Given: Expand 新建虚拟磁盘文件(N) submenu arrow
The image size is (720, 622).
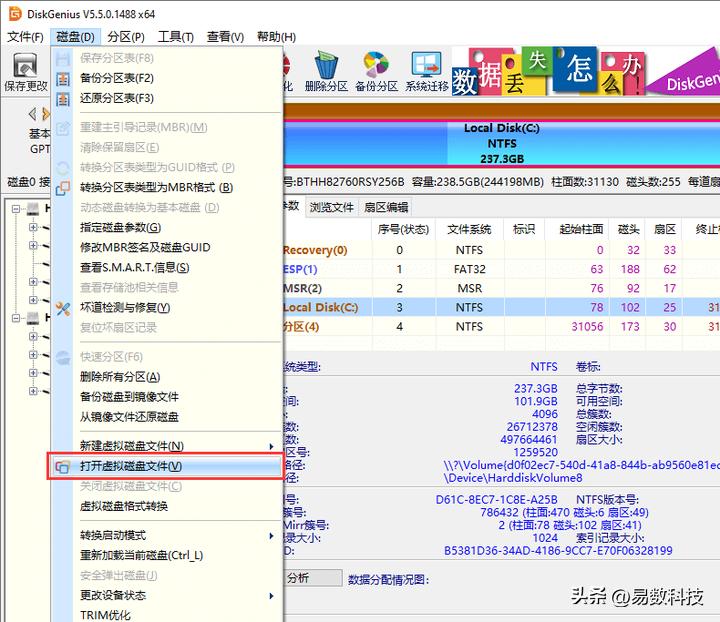Looking at the screenshot, I should coord(271,447).
